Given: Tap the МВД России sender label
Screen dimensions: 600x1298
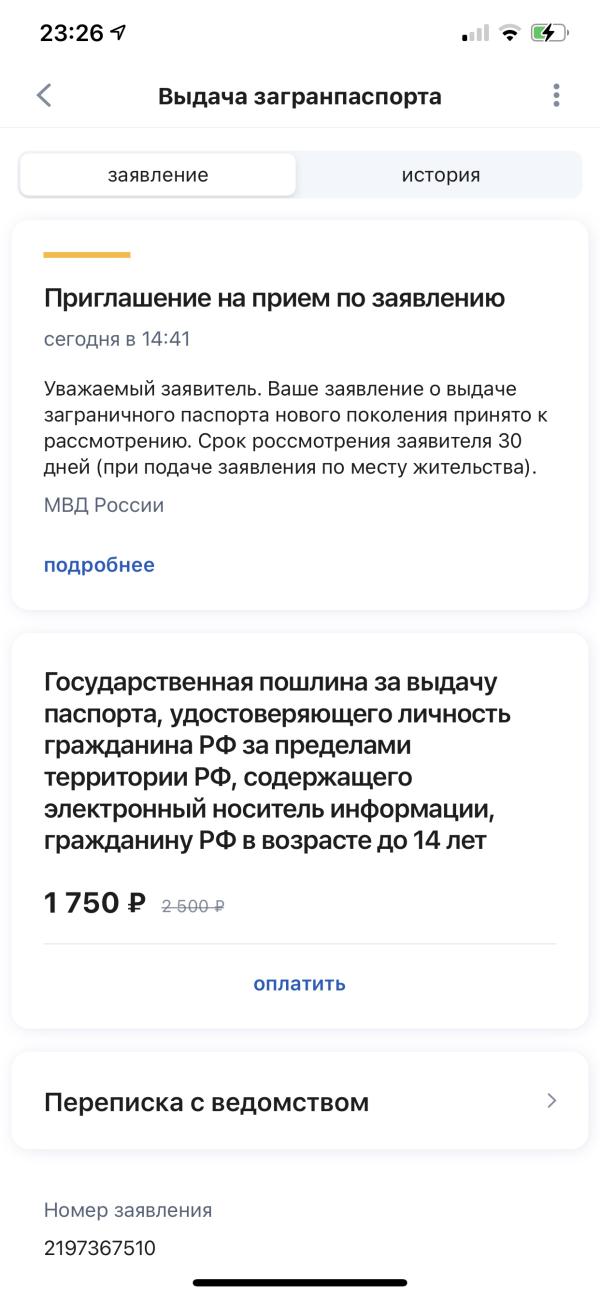Looking at the screenshot, I should [103, 505].
